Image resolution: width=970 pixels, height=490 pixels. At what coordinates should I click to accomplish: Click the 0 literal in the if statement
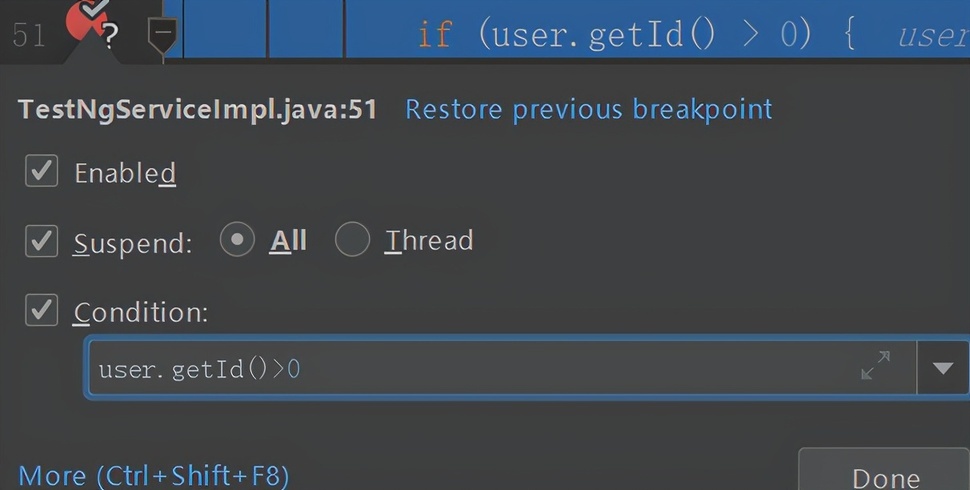tap(790, 34)
